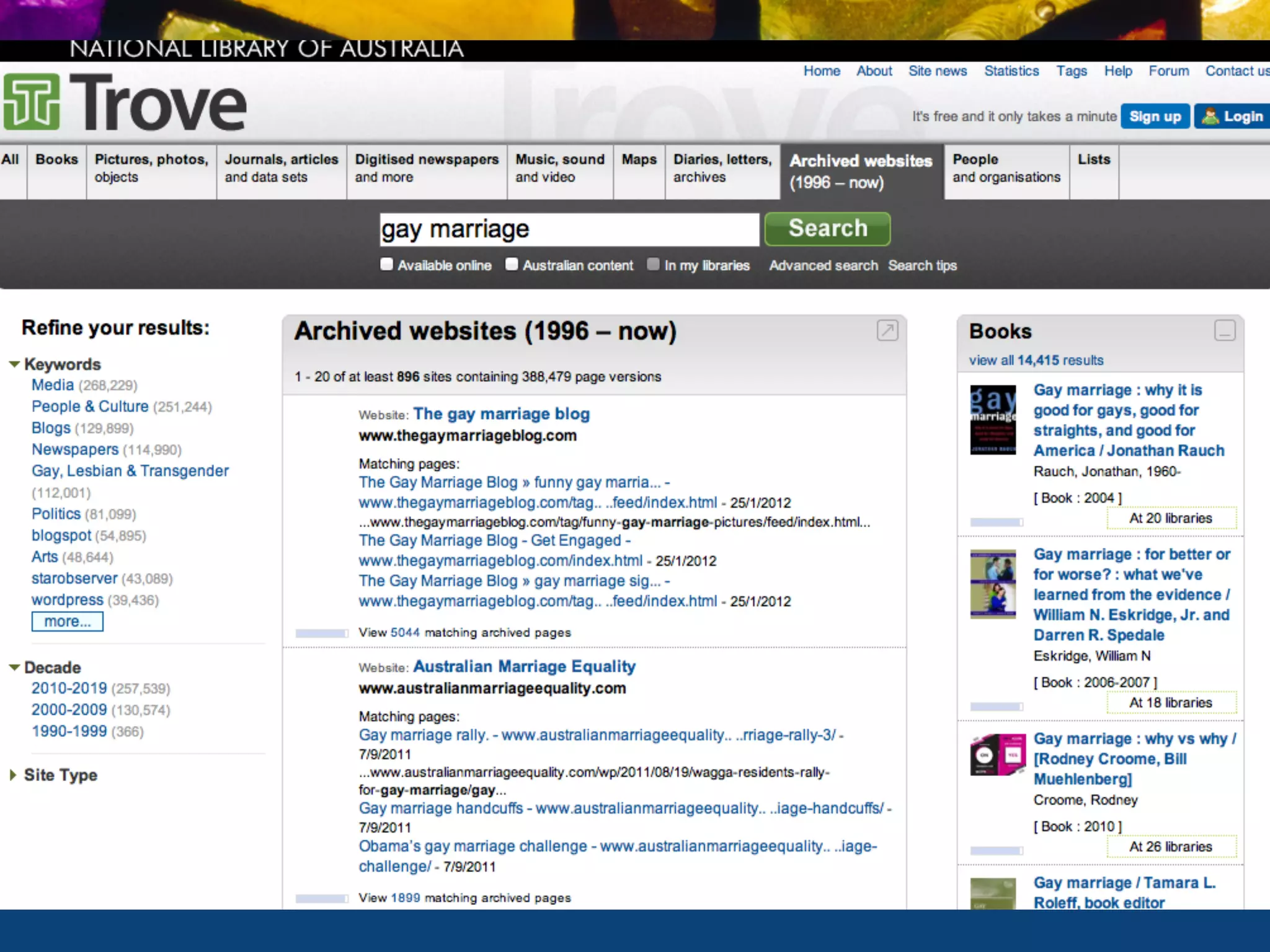Image resolution: width=1270 pixels, height=952 pixels.
Task: Enable the Available online checkbox
Action: (x=387, y=265)
